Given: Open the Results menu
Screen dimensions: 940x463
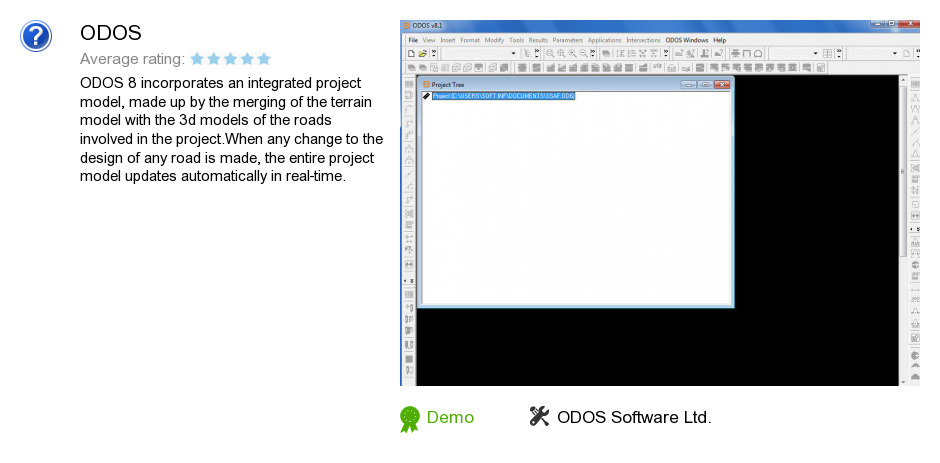Looking at the screenshot, I should 538,40.
